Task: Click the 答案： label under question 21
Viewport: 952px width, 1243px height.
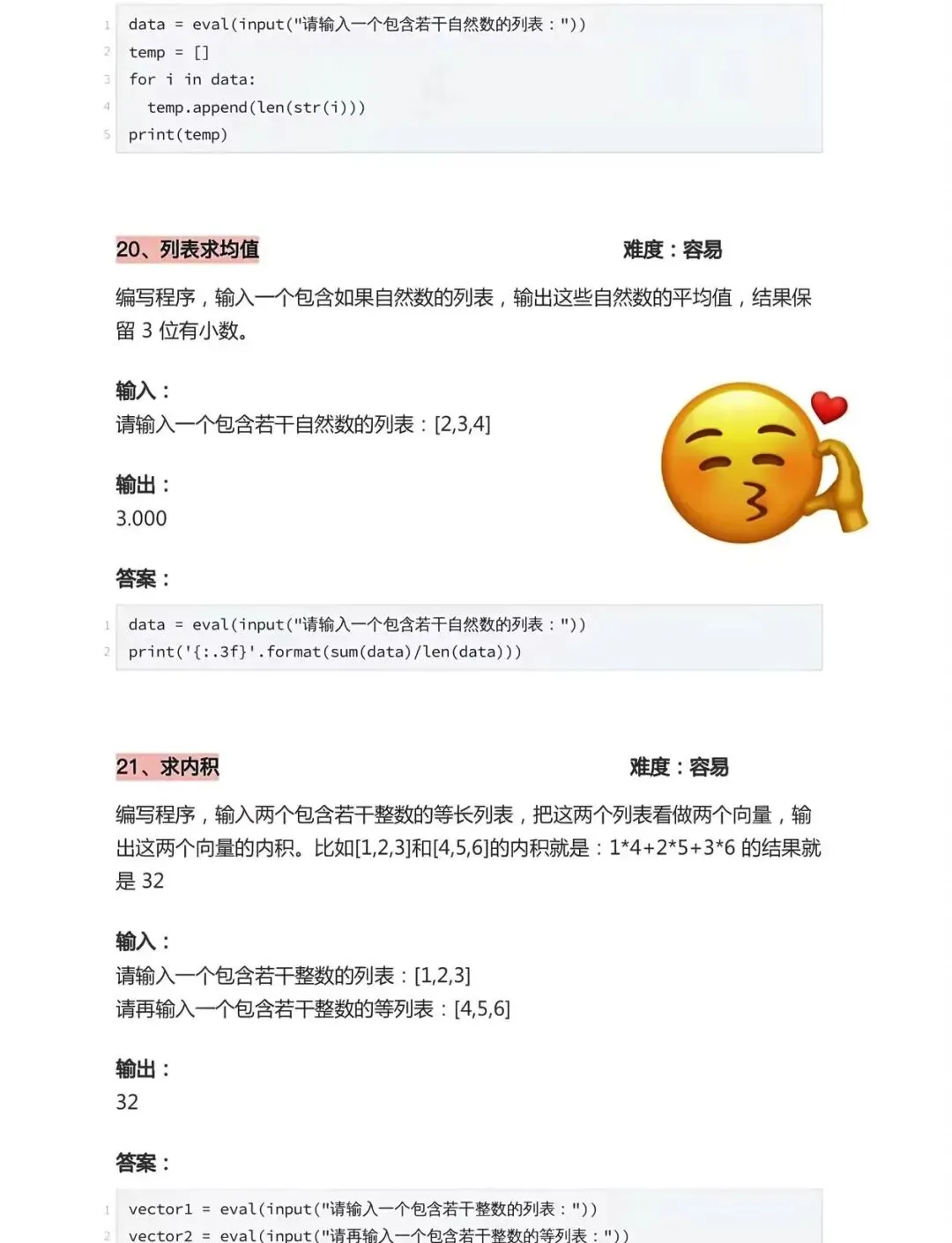Action: pyautogui.click(x=143, y=1163)
